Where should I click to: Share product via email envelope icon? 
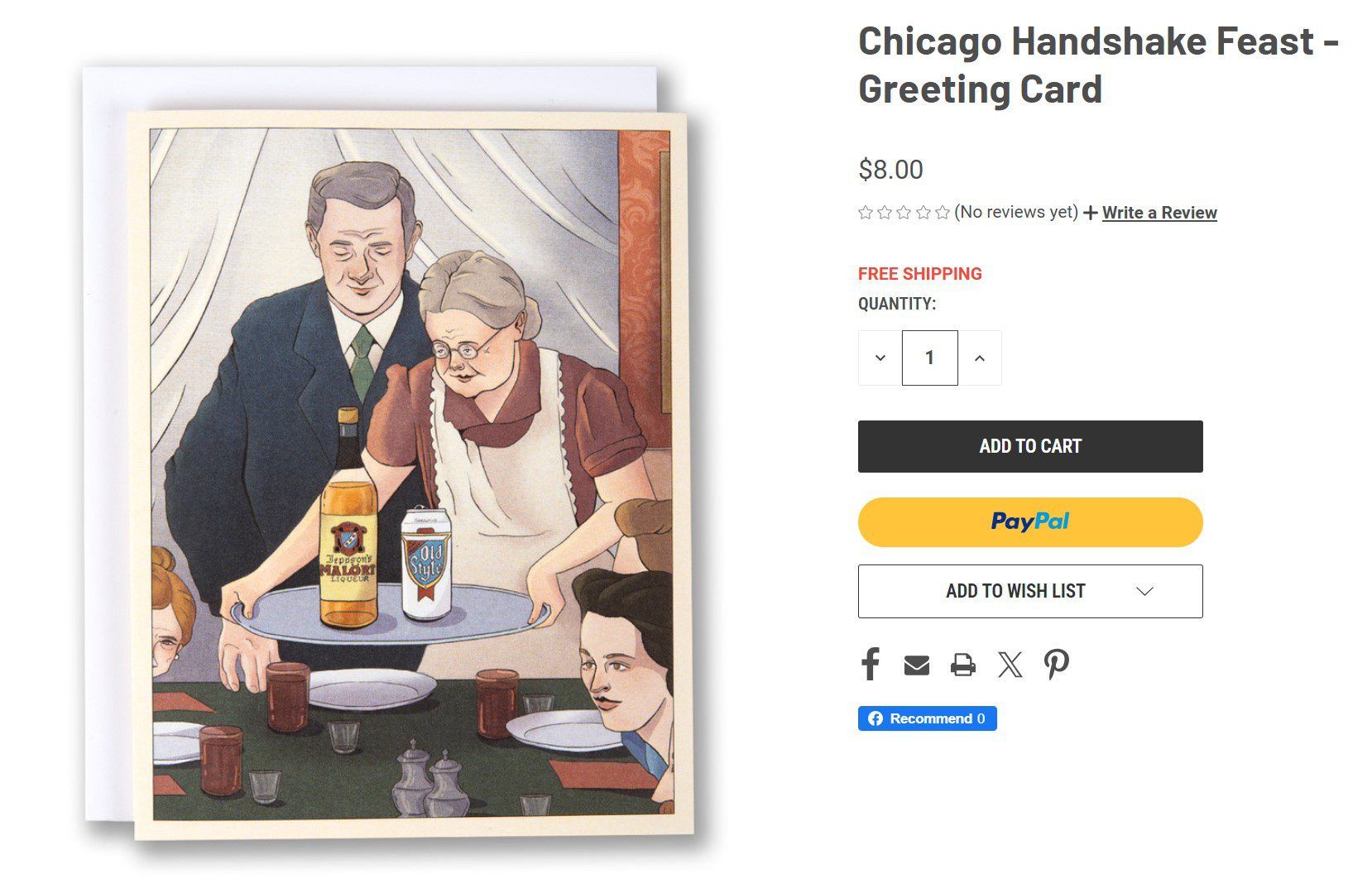click(916, 665)
